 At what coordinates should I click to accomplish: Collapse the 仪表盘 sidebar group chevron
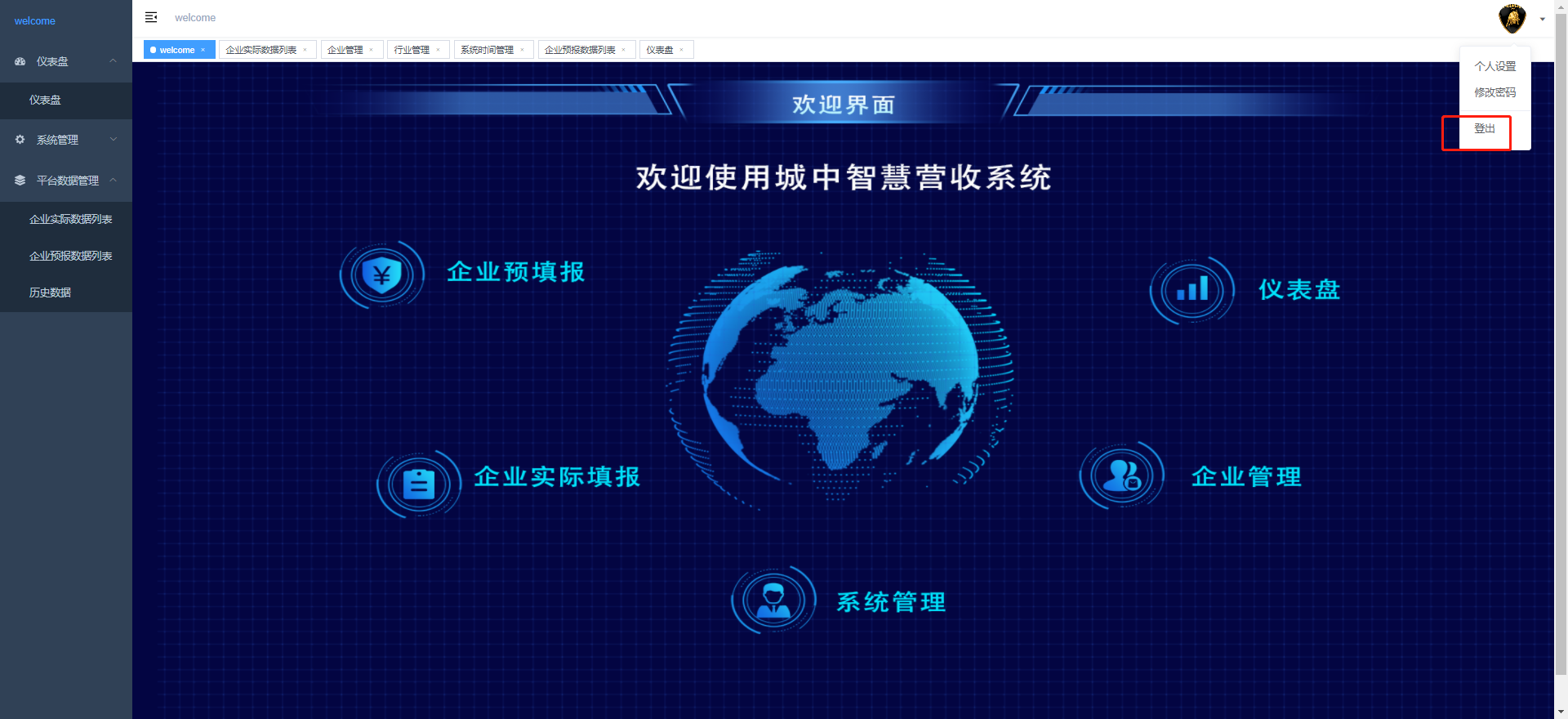coord(114,61)
